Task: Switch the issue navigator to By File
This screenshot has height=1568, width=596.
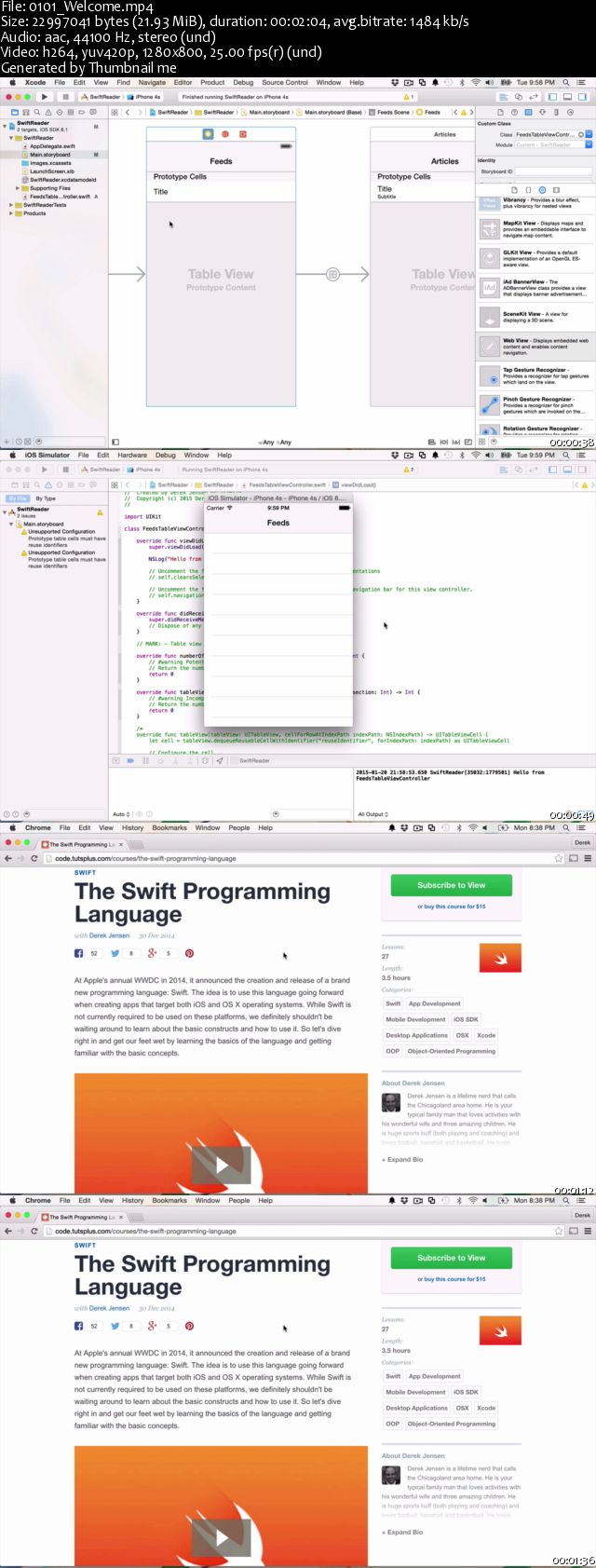Action: pyautogui.click(x=18, y=498)
